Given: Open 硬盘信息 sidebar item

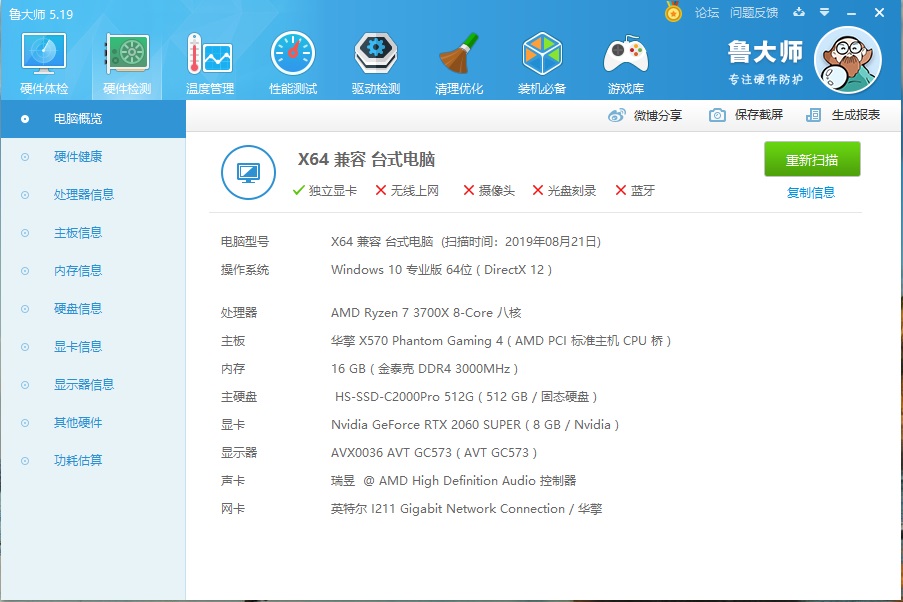Looking at the screenshot, I should pos(77,309).
